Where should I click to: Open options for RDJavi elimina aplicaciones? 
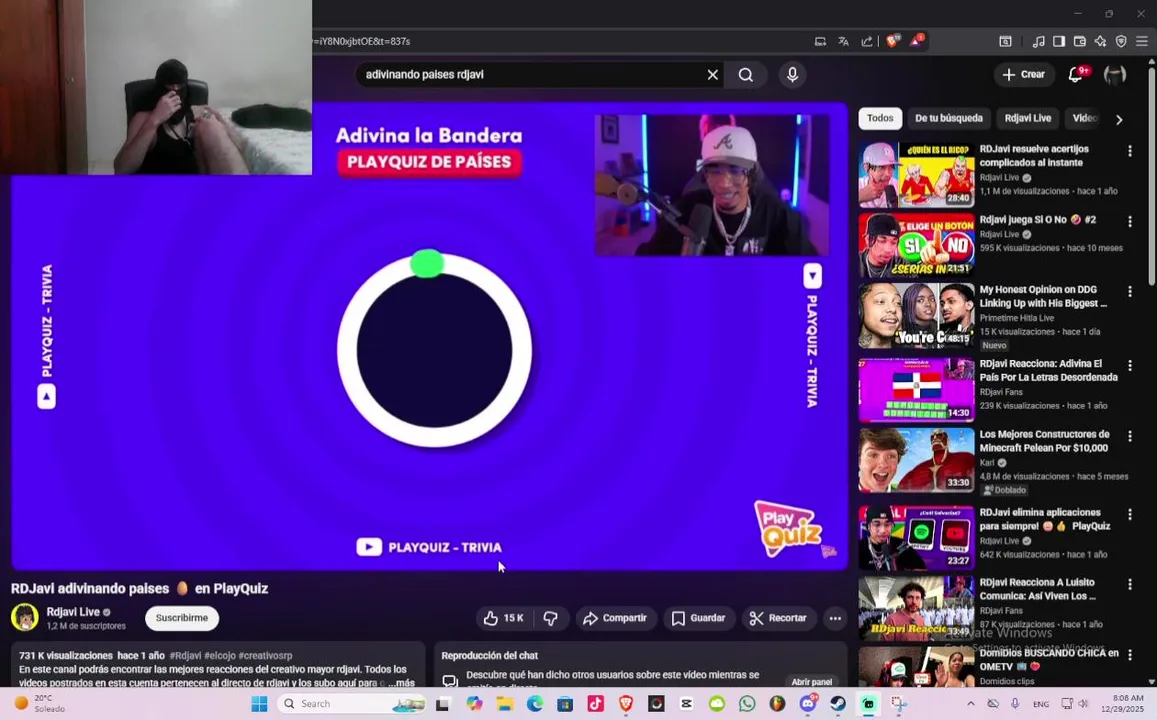[x=1129, y=514]
